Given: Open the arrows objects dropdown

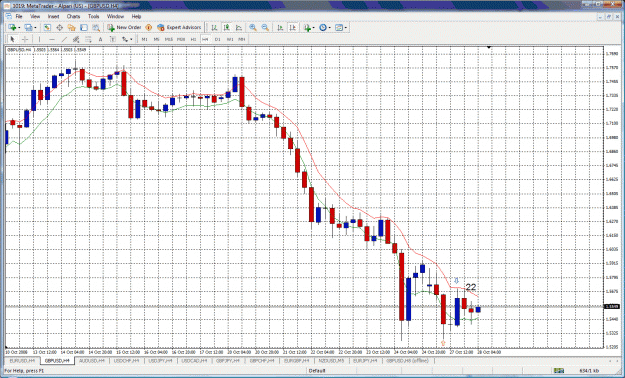Looking at the screenshot, I should pos(127,39).
